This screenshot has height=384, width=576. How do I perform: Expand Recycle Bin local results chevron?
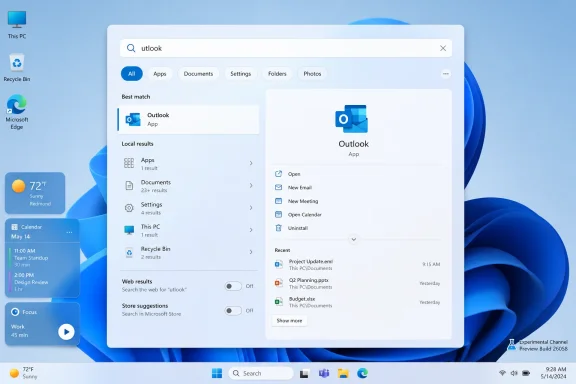pos(251,252)
